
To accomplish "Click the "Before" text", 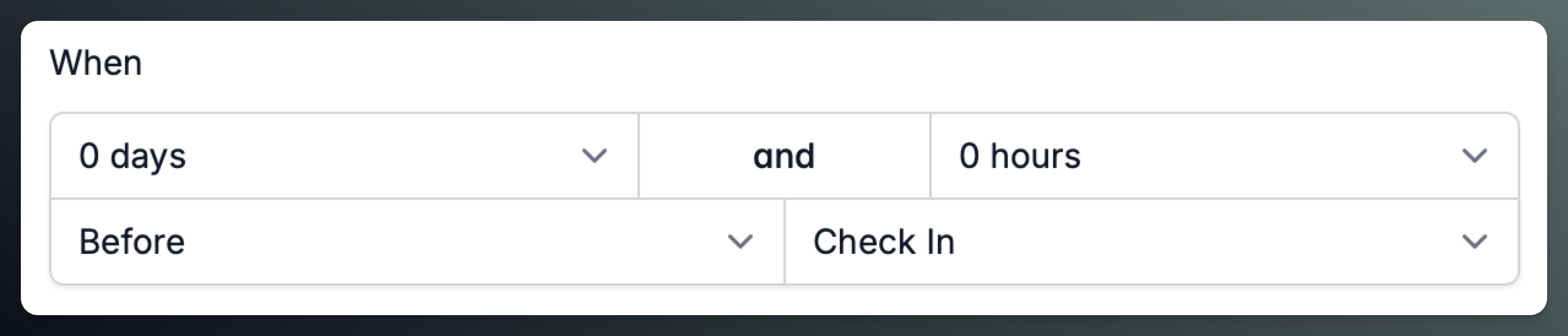I will coord(132,242).
